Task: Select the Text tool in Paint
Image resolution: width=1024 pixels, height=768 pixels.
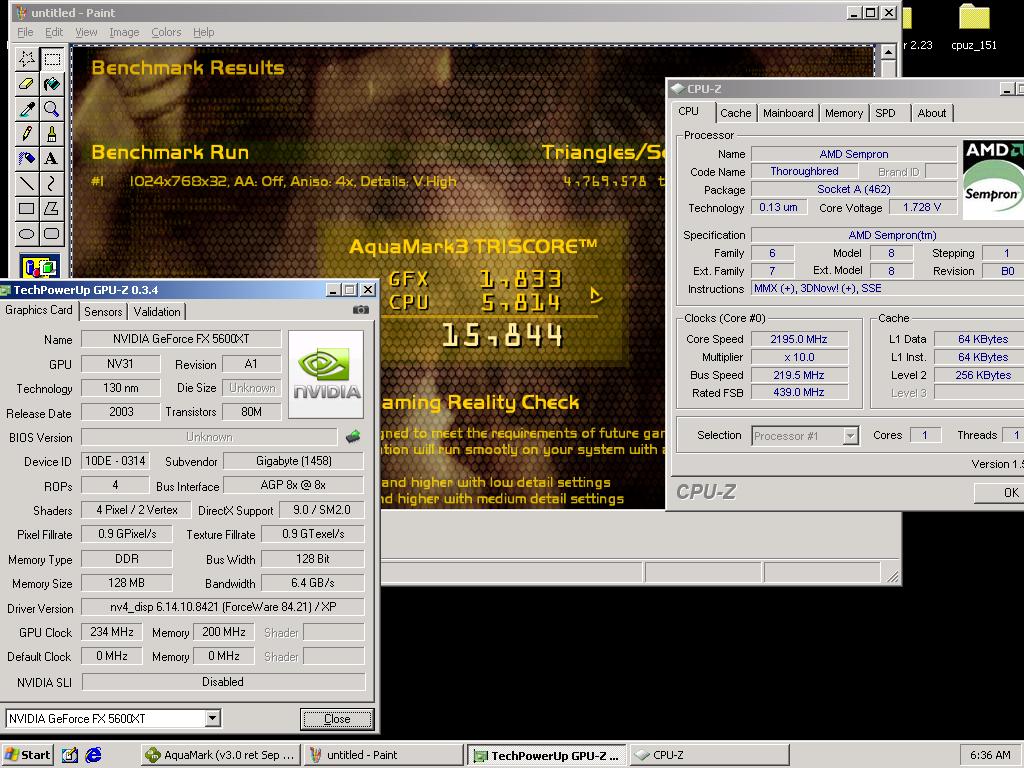Action: coord(52,159)
